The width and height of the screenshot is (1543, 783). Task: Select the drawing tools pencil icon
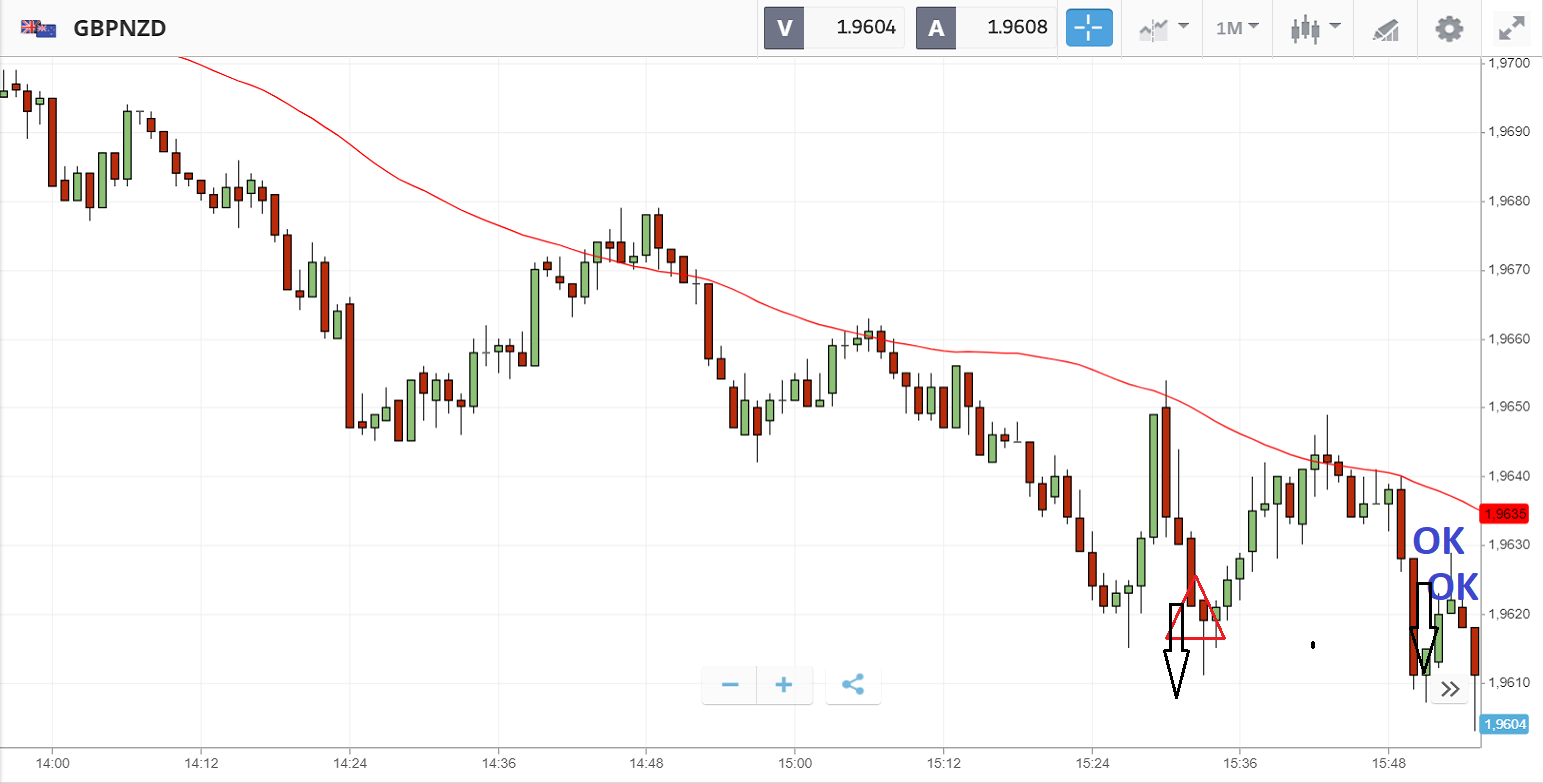coord(1385,29)
